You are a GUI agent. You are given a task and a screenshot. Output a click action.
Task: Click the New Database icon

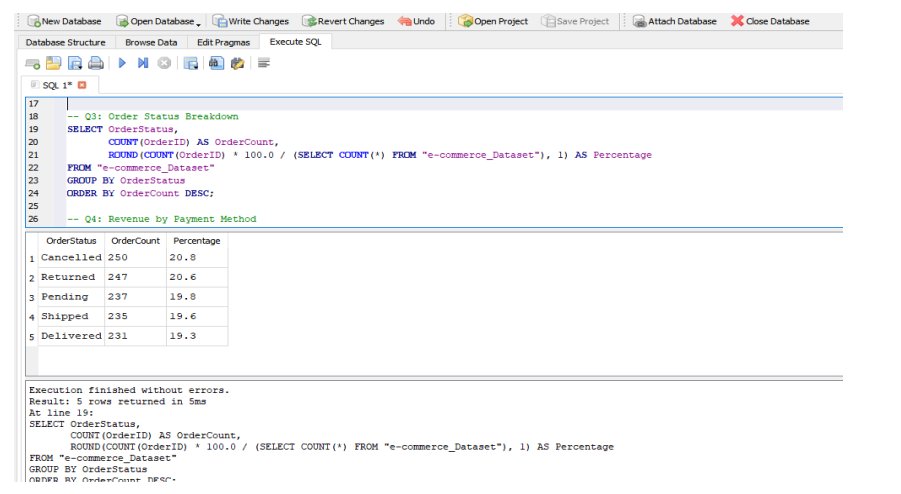[34, 21]
